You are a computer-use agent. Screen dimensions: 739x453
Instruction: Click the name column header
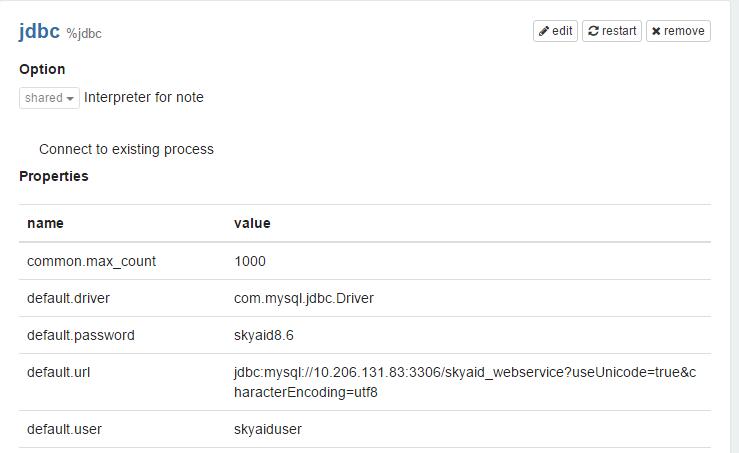click(45, 223)
